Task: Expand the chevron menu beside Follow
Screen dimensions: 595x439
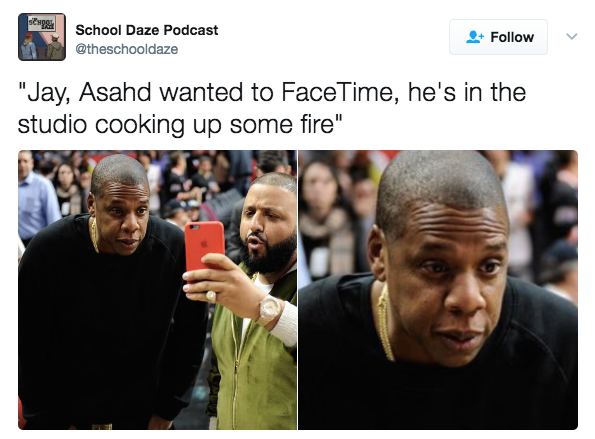Action: (571, 36)
